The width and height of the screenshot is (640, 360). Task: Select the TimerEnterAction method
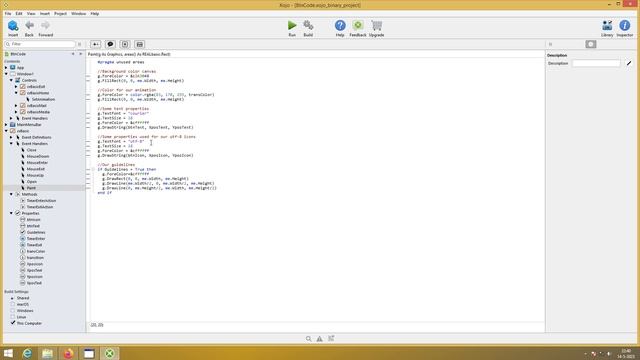pos(42,200)
